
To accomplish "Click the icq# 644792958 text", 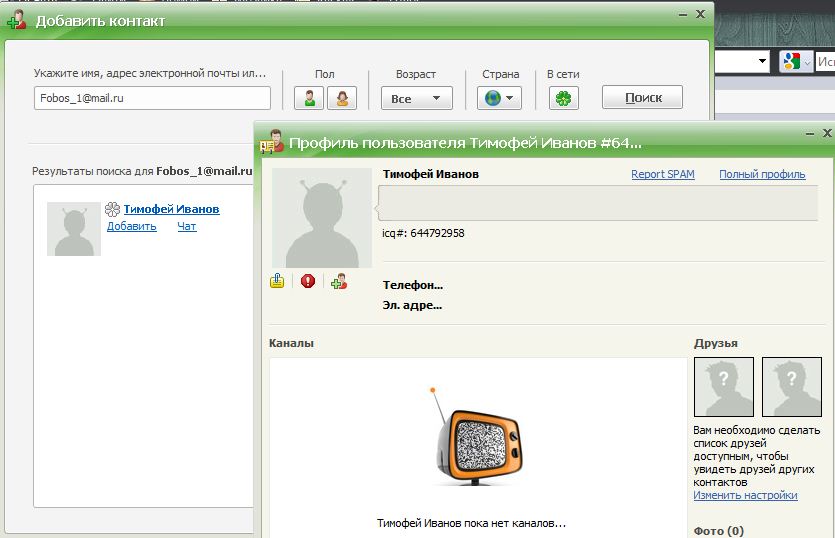I will [423, 233].
